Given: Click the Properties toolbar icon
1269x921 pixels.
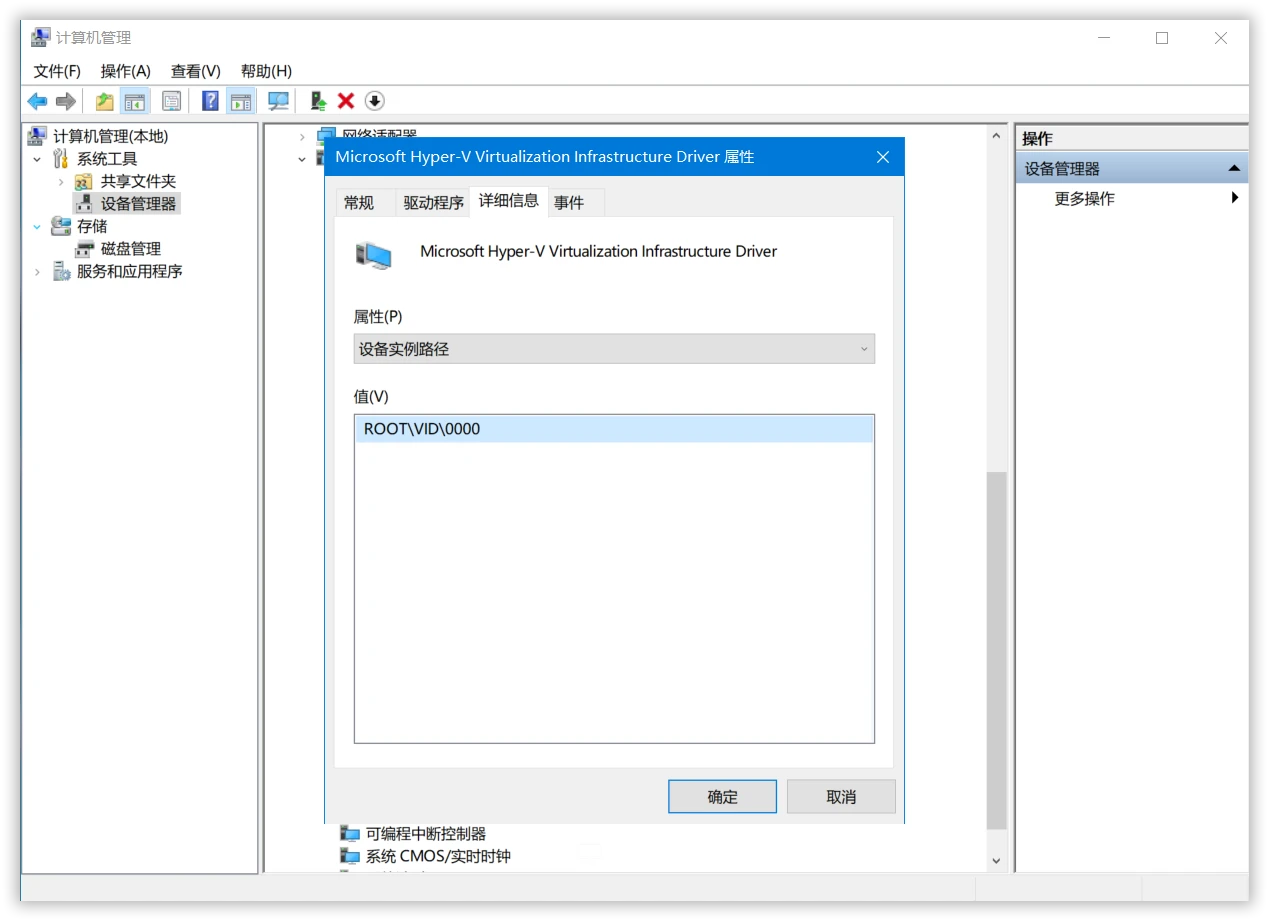Looking at the screenshot, I should point(171,100).
